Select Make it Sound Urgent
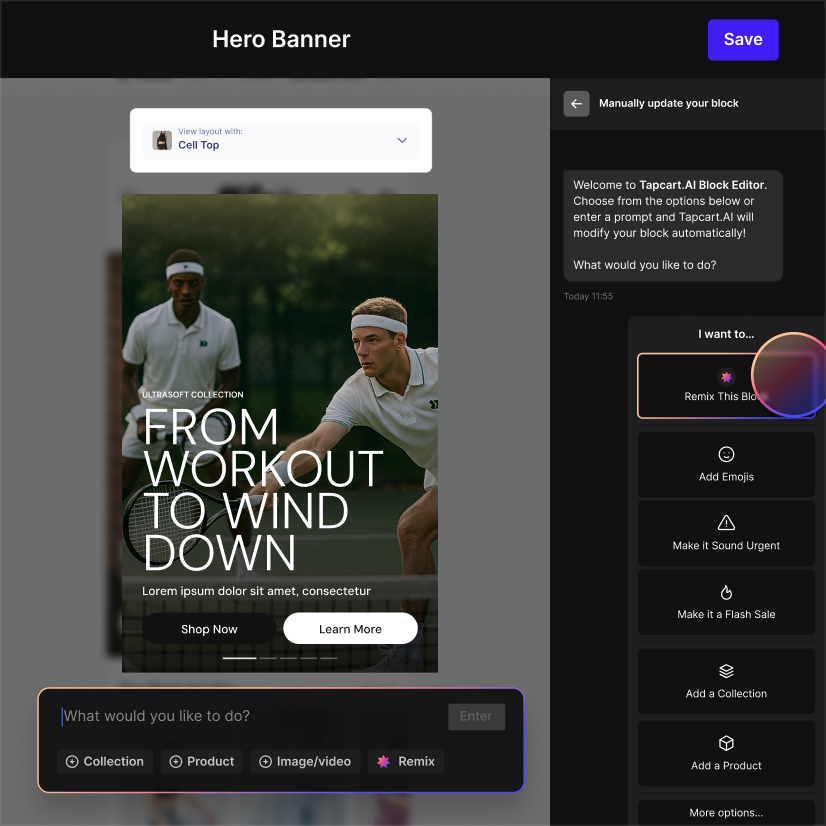The width and height of the screenshot is (826, 826). pyautogui.click(x=726, y=534)
